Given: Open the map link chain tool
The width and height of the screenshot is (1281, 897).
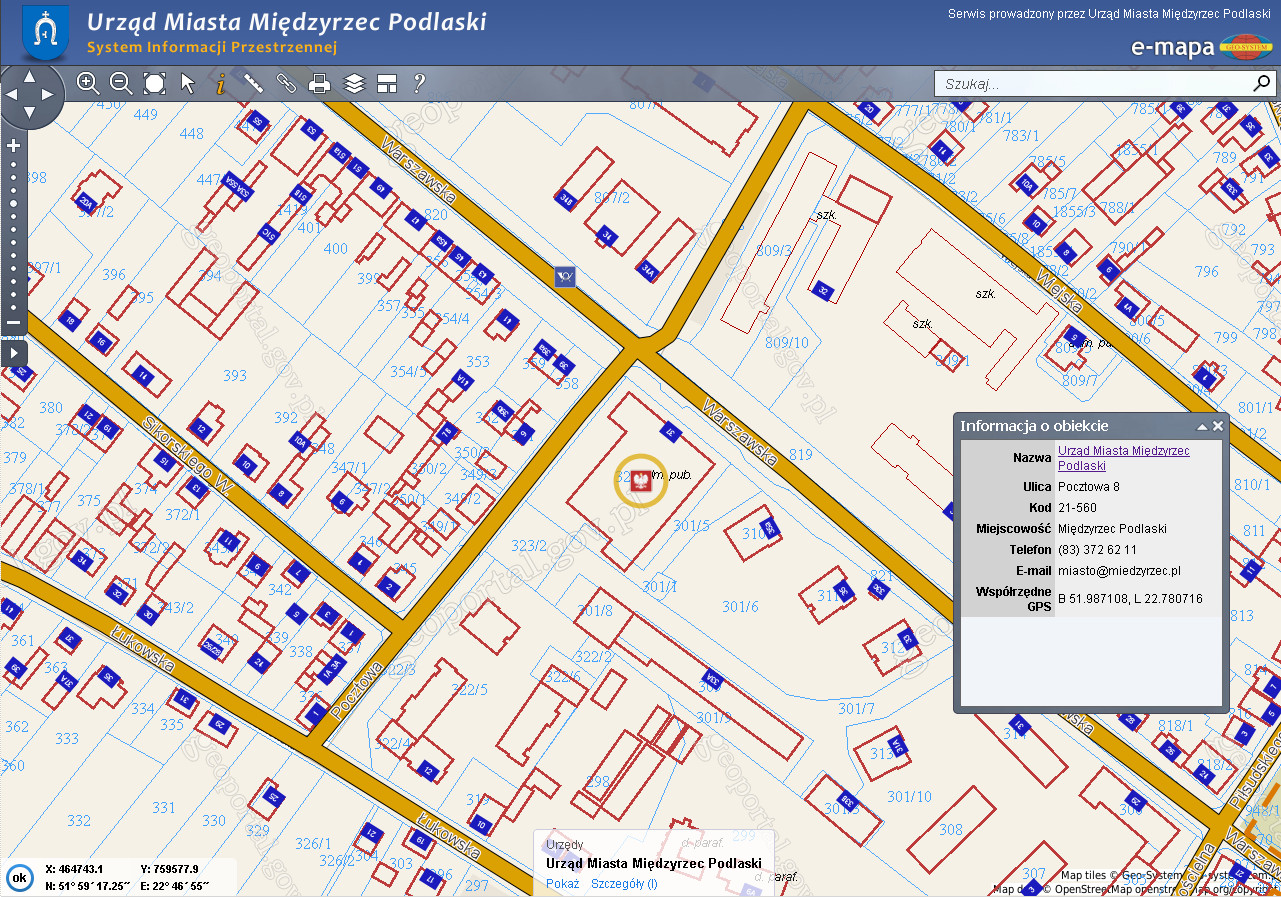Looking at the screenshot, I should coord(287,83).
